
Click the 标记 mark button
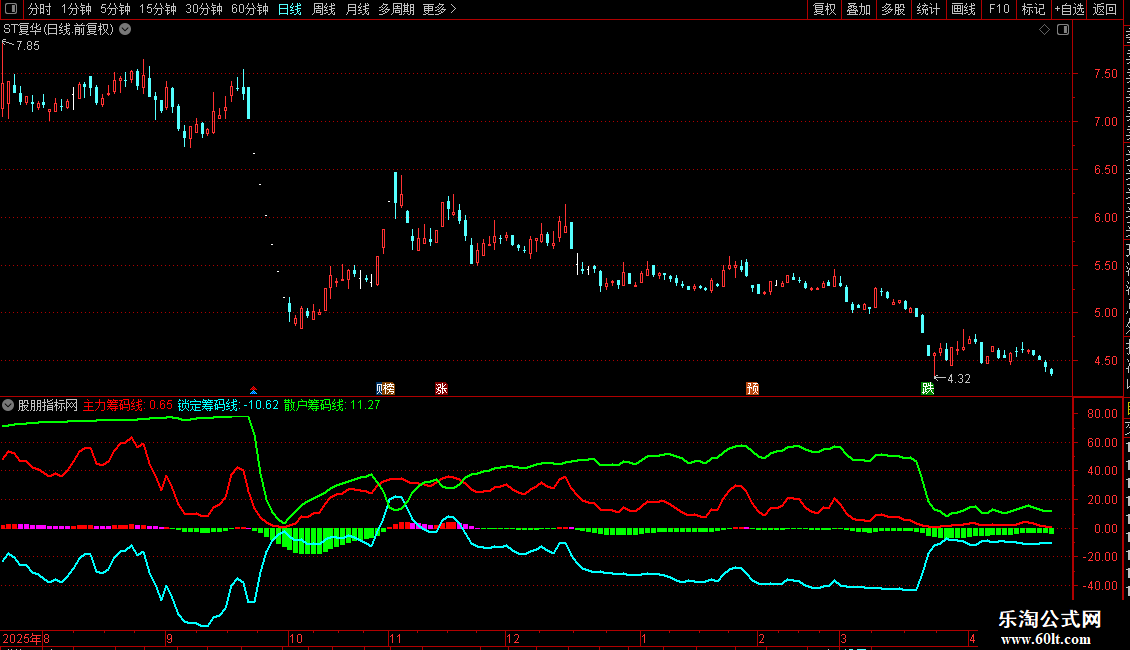coord(1033,9)
